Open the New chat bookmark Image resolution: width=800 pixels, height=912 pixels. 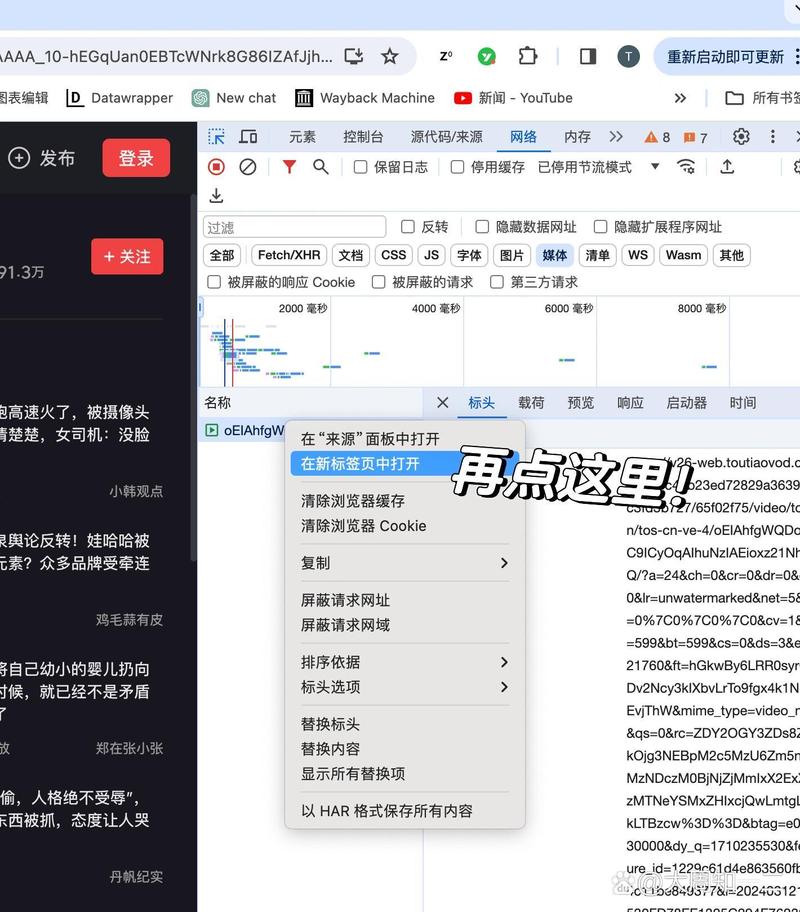pos(234,98)
